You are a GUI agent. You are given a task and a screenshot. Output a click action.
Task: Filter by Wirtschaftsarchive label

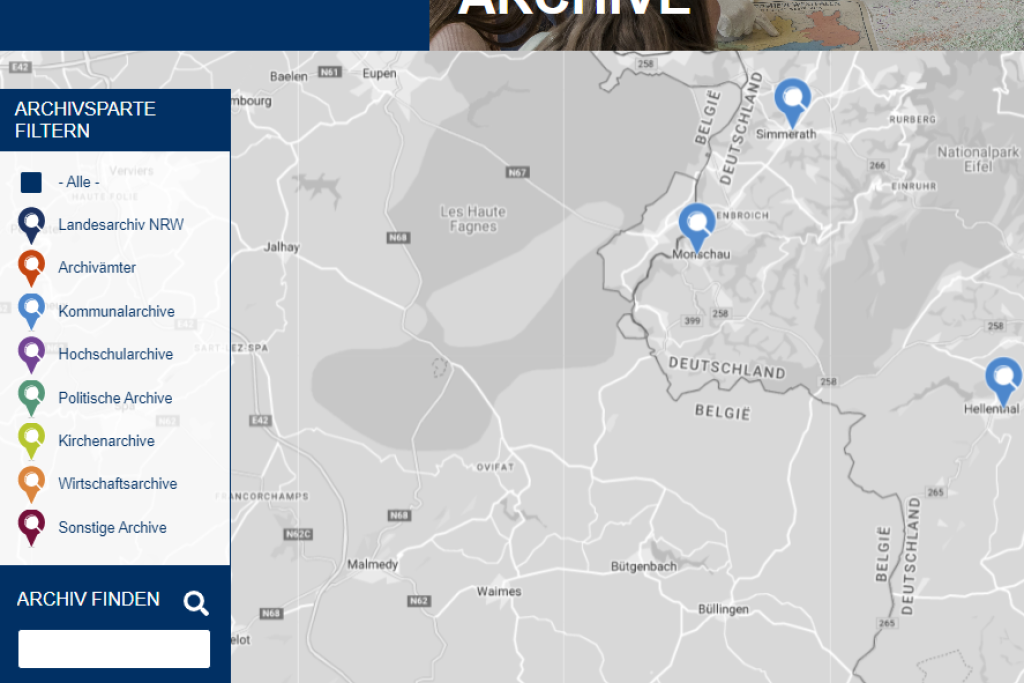coord(118,484)
